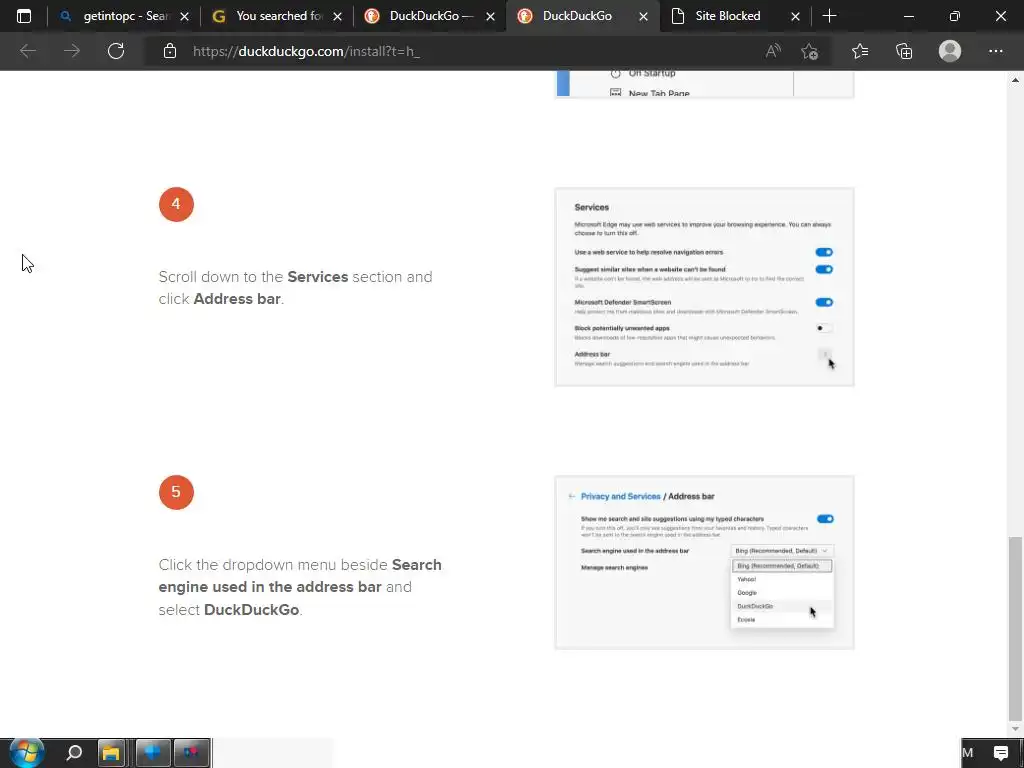Click the Address bar dropdown screenshot in step 5
Viewport: 1024px width, 768px height.
[x=704, y=562]
